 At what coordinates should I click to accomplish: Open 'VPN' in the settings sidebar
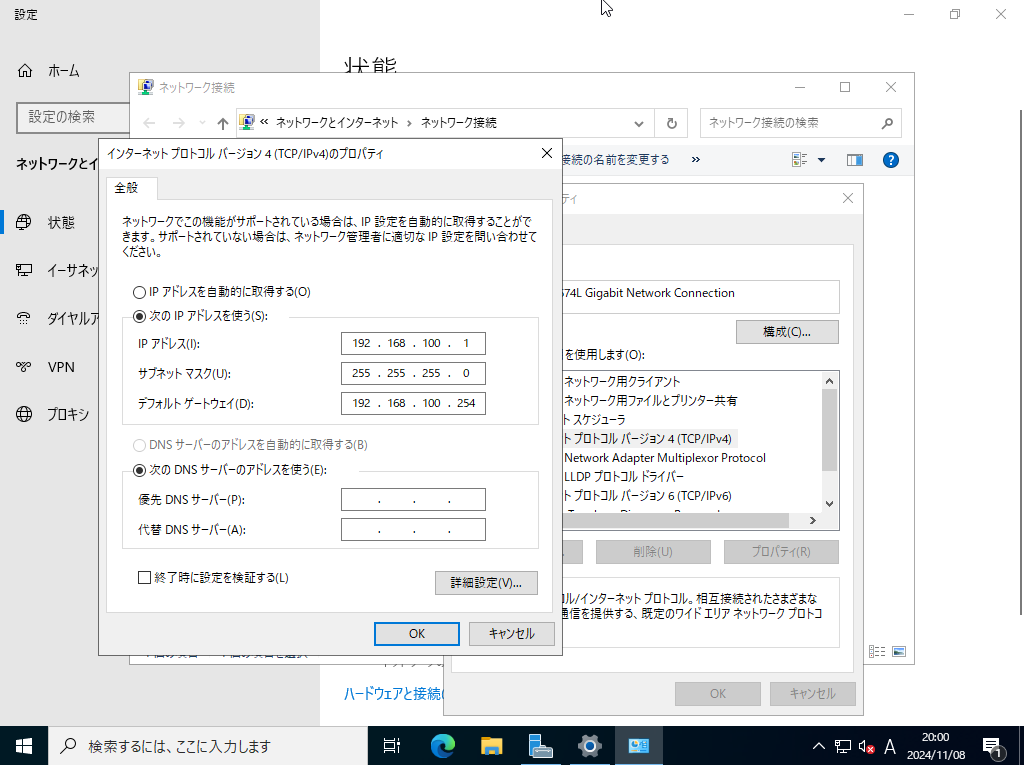[x=61, y=367]
